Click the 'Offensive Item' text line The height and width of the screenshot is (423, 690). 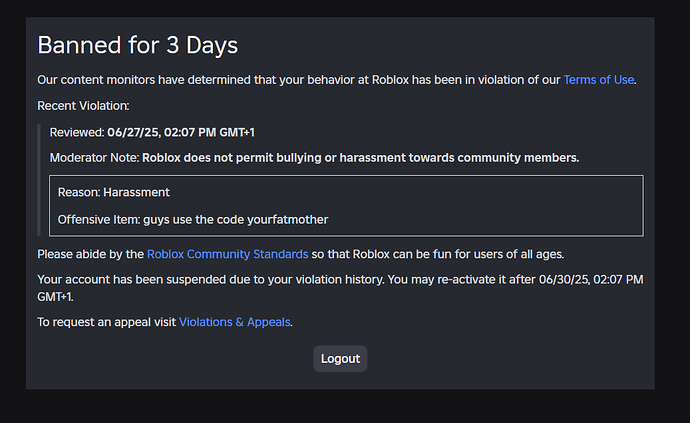pyautogui.click(x=193, y=220)
